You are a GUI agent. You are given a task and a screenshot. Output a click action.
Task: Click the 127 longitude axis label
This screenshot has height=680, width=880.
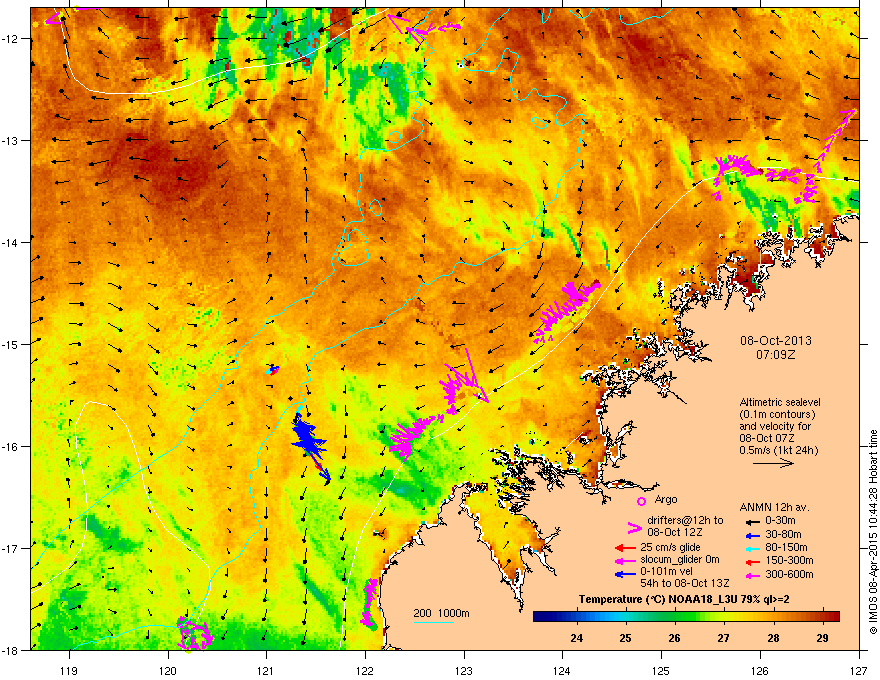(x=859, y=670)
